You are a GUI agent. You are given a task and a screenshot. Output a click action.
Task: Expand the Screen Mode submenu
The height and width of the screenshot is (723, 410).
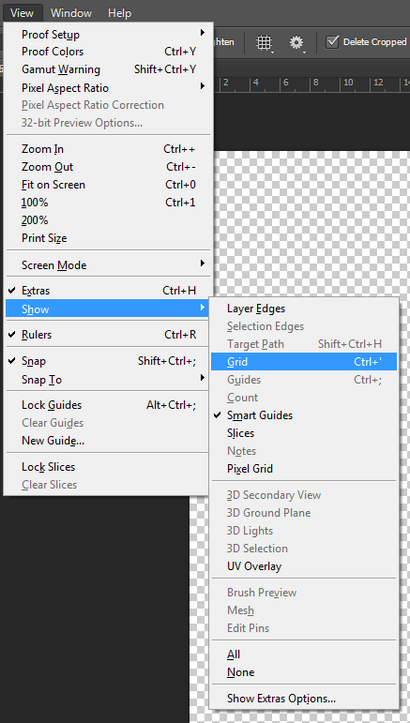click(x=108, y=265)
